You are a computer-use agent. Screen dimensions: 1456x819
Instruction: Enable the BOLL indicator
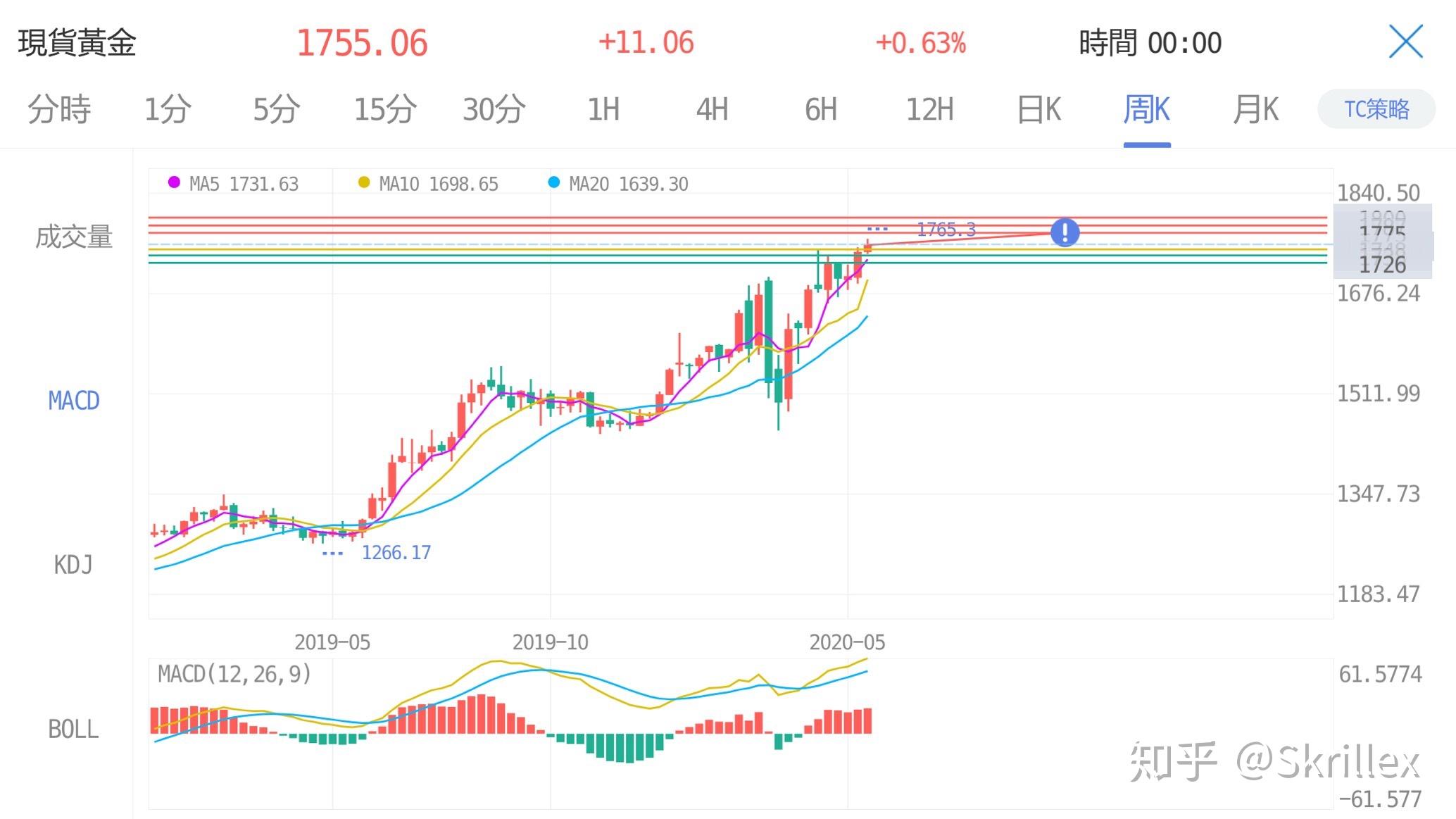click(x=73, y=729)
